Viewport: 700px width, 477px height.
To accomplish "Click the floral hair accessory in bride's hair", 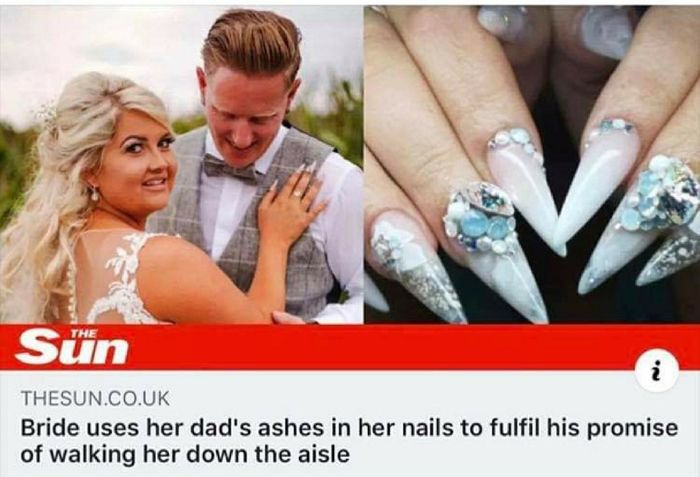I will click(x=48, y=114).
